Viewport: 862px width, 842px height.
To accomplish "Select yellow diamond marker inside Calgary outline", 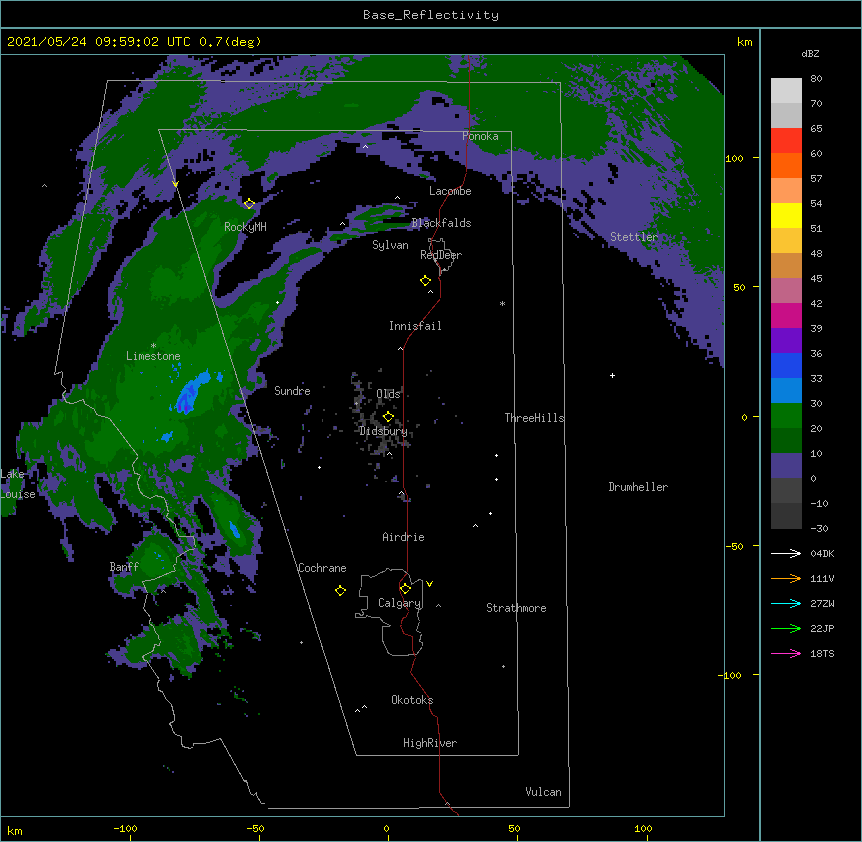I will pos(405,589).
